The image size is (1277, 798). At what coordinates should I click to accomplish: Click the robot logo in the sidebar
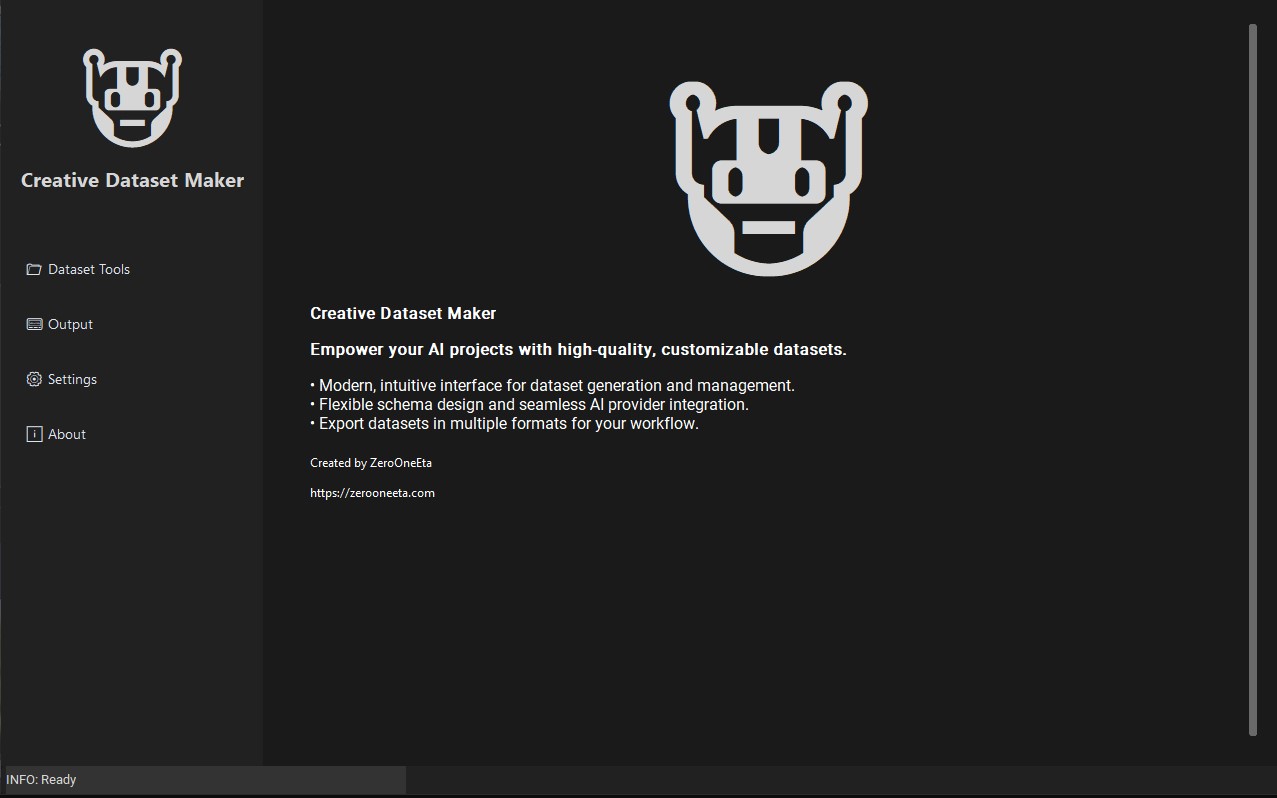pyautogui.click(x=132, y=98)
